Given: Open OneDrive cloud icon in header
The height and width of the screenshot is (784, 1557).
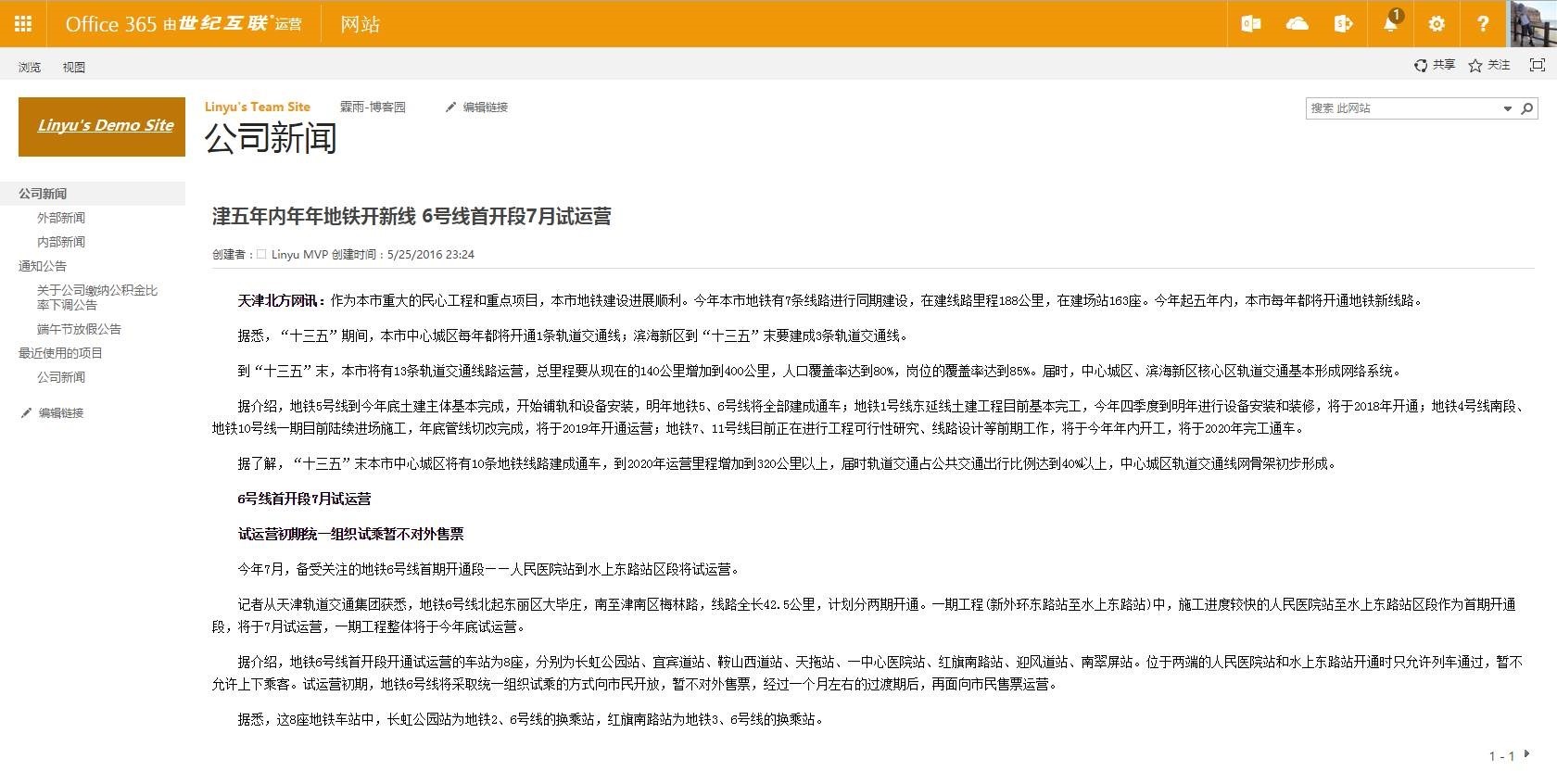Looking at the screenshot, I should (1297, 24).
